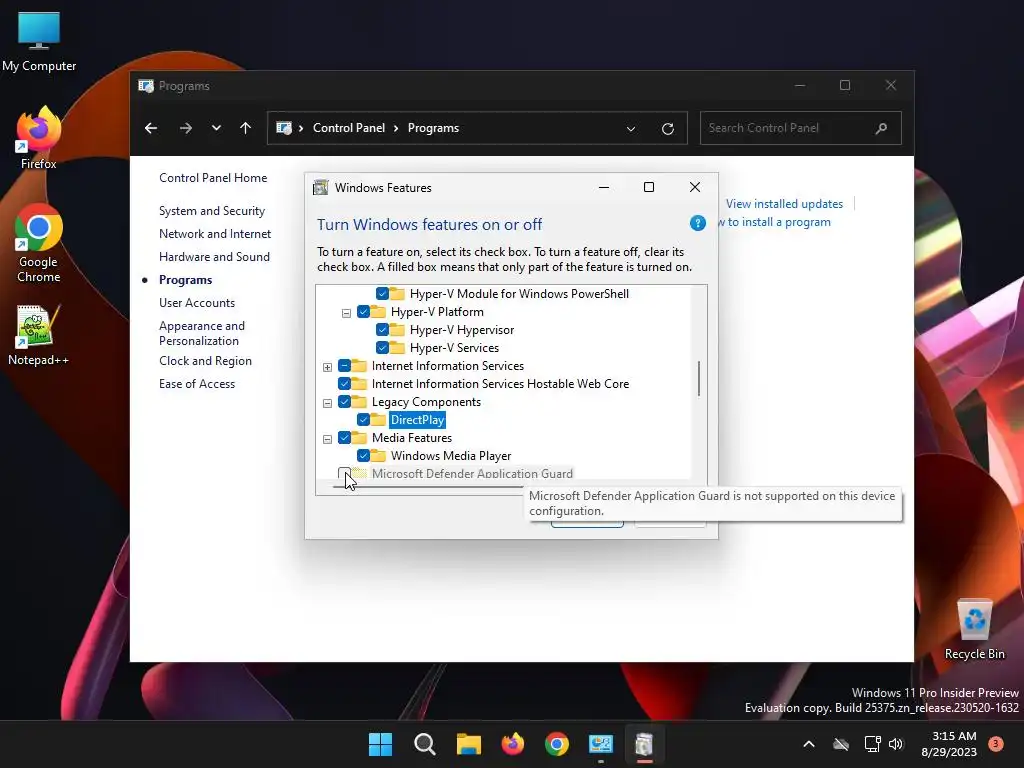Click View installed updates link
The image size is (1024, 768).
click(x=784, y=204)
